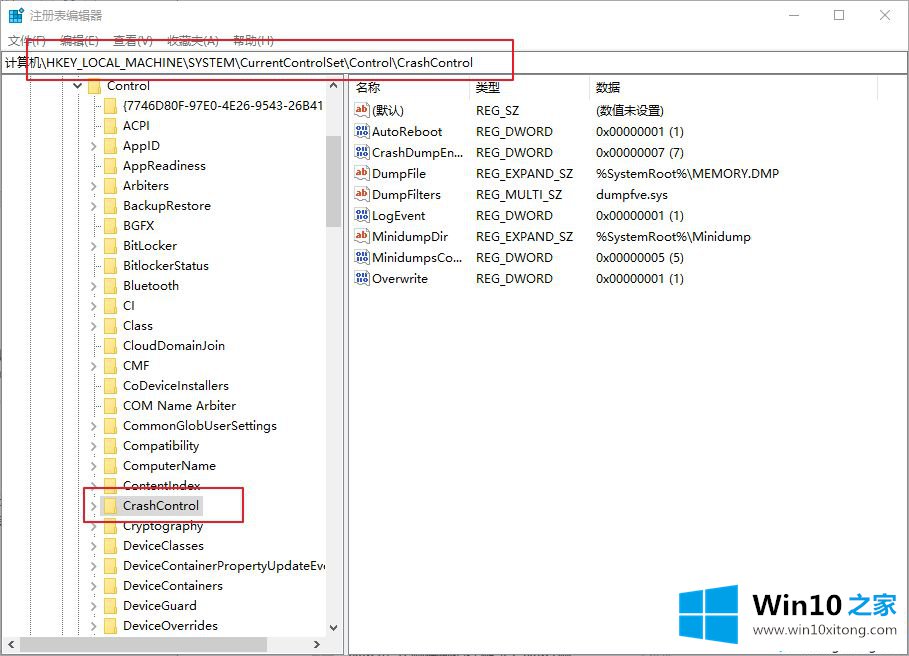The width and height of the screenshot is (909, 656).
Task: Click the horizontal scroll-right arrow of tree
Action: point(317,644)
